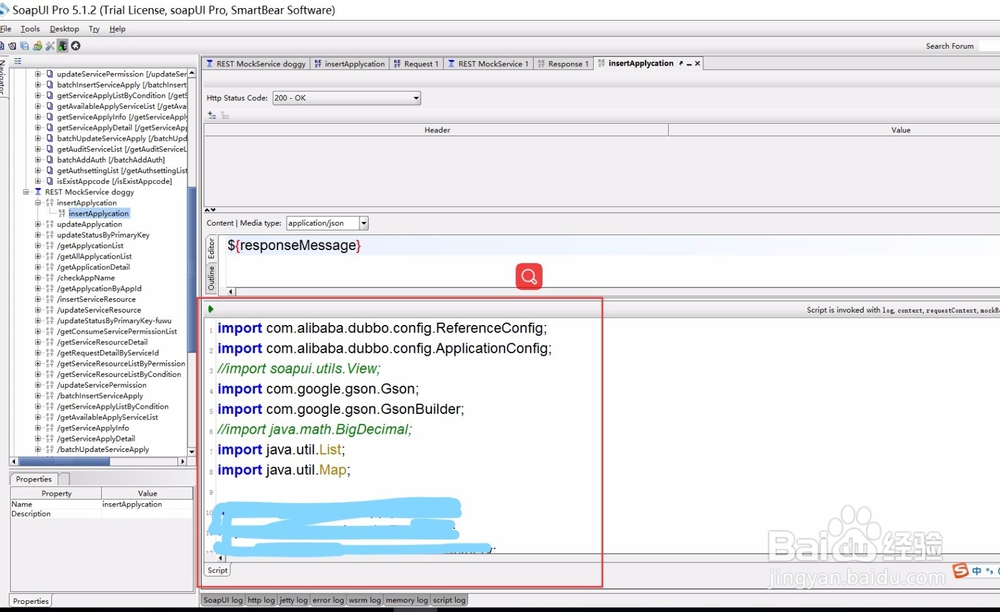Expand the /getApplycationList node

tap(38, 245)
